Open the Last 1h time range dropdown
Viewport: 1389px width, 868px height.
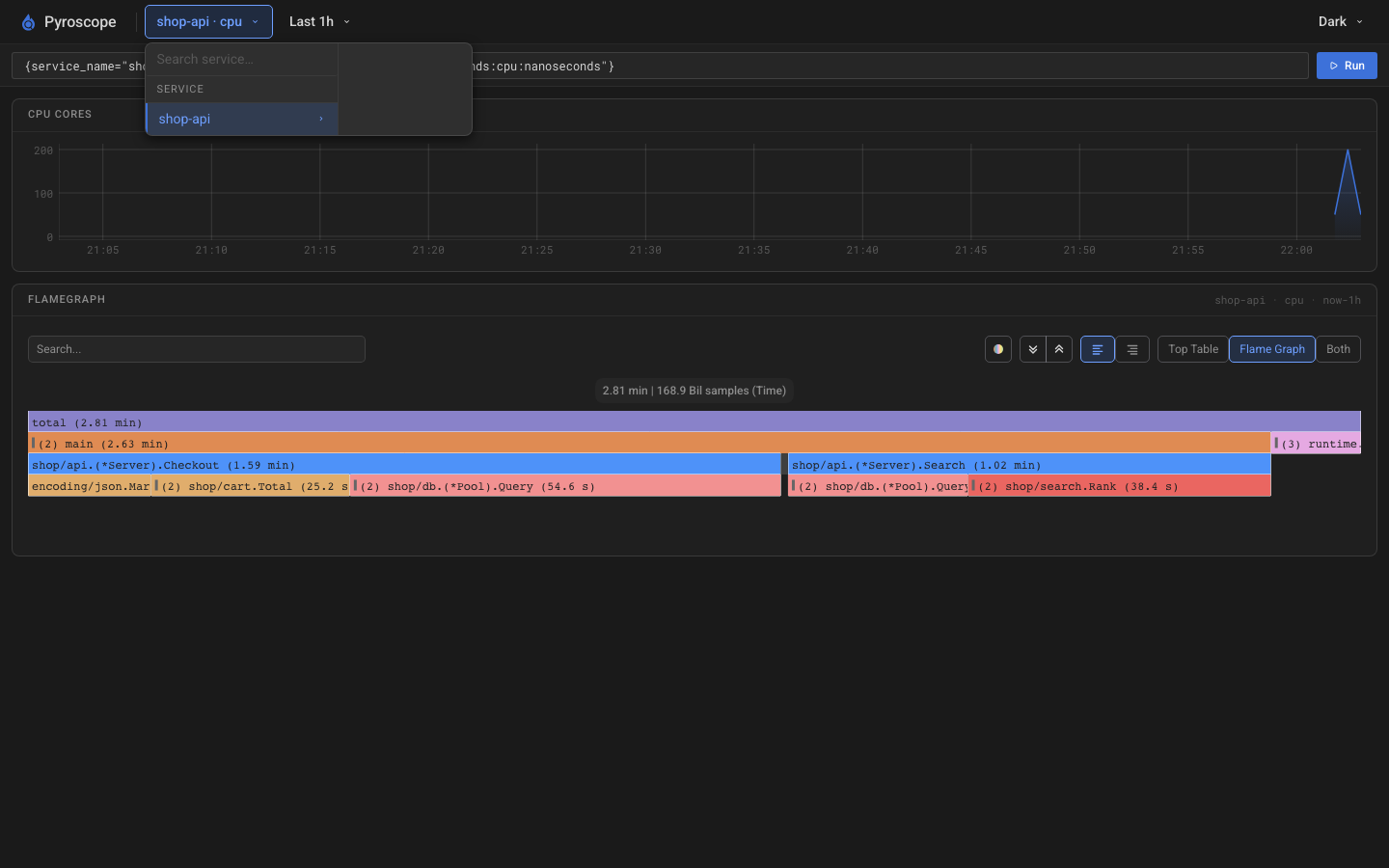pos(319,22)
